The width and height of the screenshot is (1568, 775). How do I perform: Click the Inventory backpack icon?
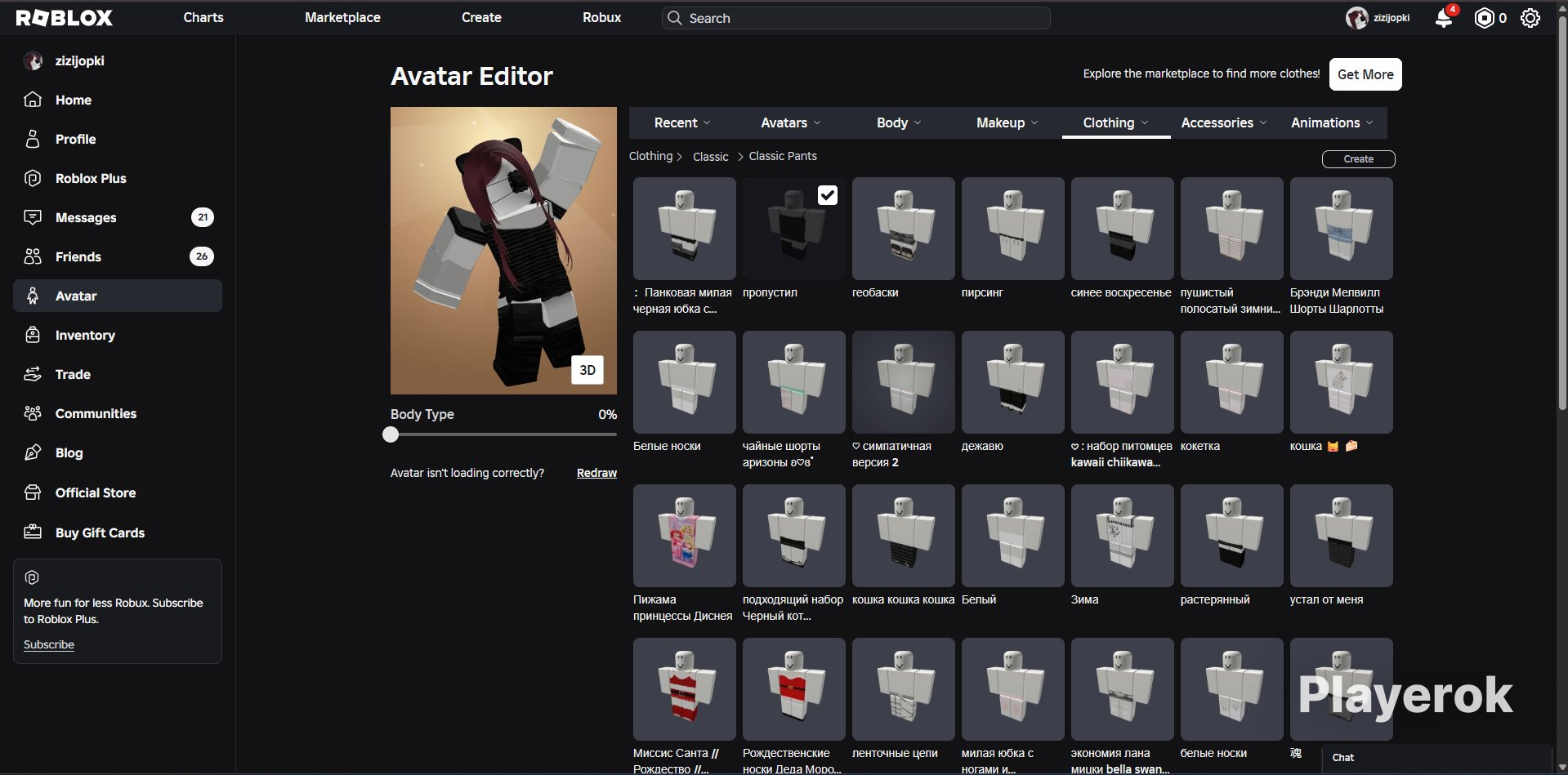33,335
